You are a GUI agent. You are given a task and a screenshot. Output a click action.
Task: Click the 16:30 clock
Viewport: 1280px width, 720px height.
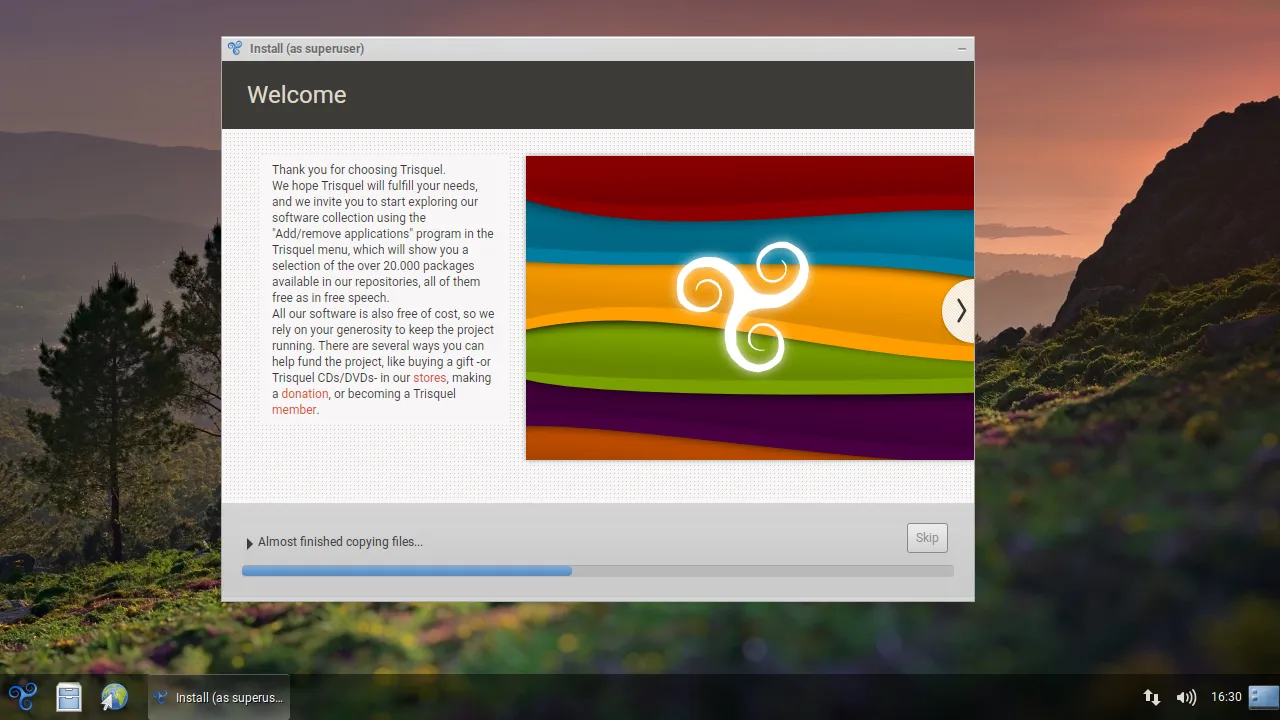tap(1225, 697)
